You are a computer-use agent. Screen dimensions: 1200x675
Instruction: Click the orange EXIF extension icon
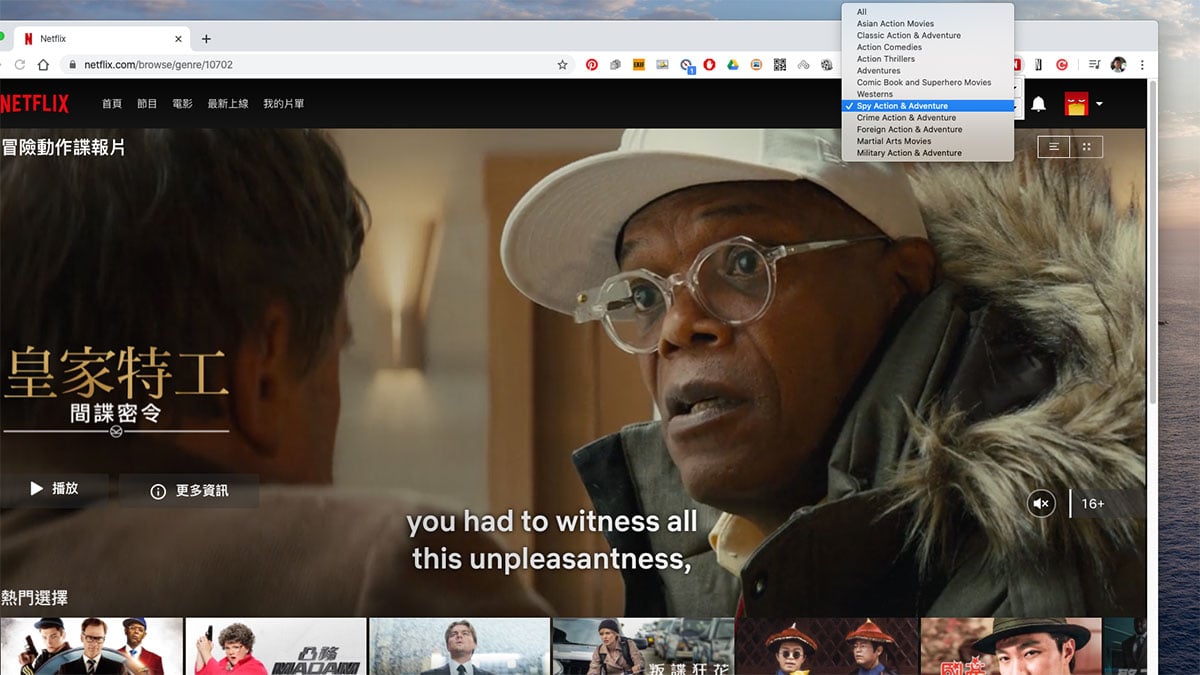pyautogui.click(x=638, y=65)
